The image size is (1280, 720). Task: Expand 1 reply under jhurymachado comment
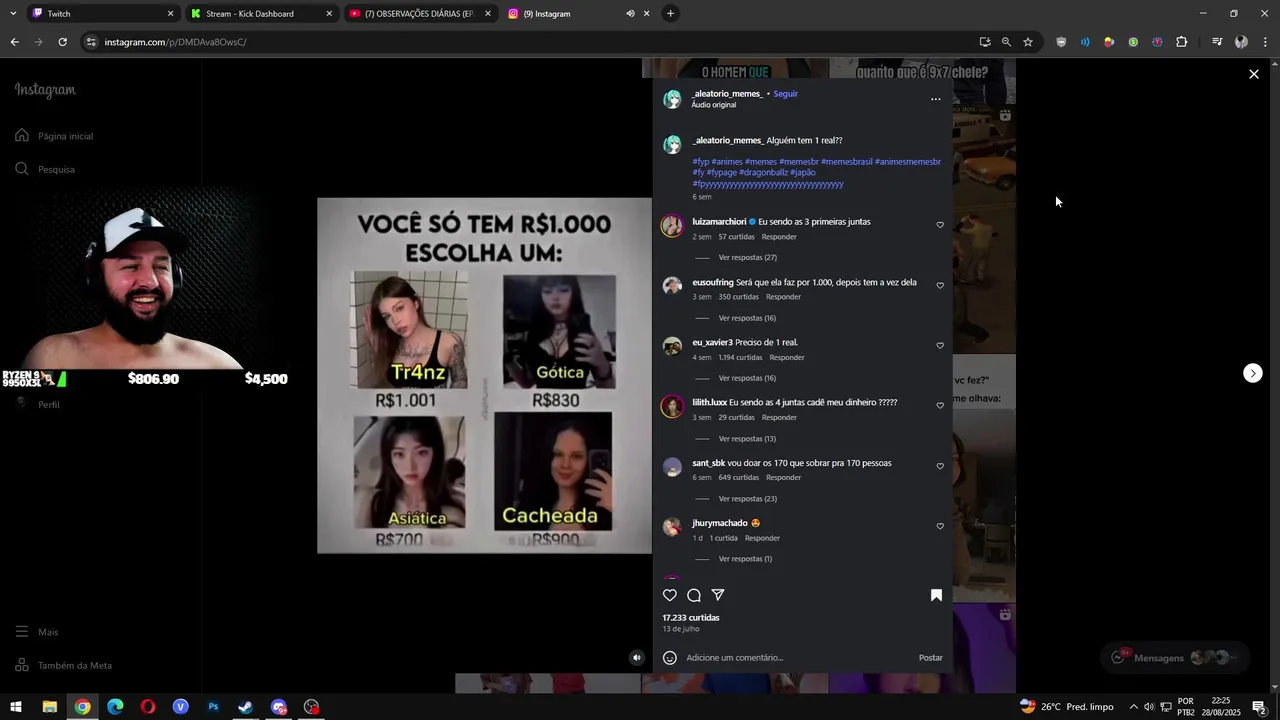pos(745,559)
